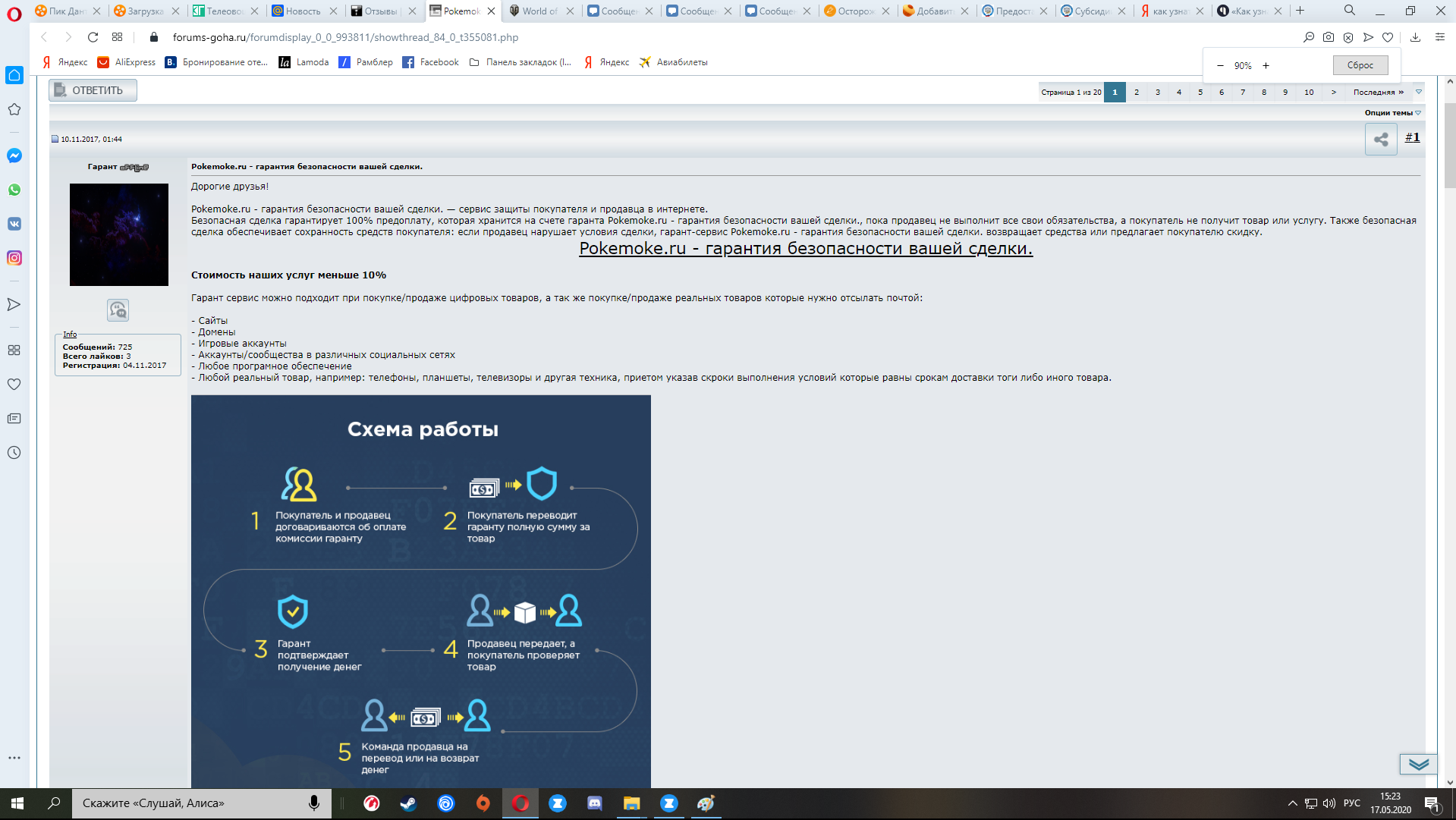Open Easy Setup menu icon
The height and width of the screenshot is (820, 1456).
pos(1440,37)
